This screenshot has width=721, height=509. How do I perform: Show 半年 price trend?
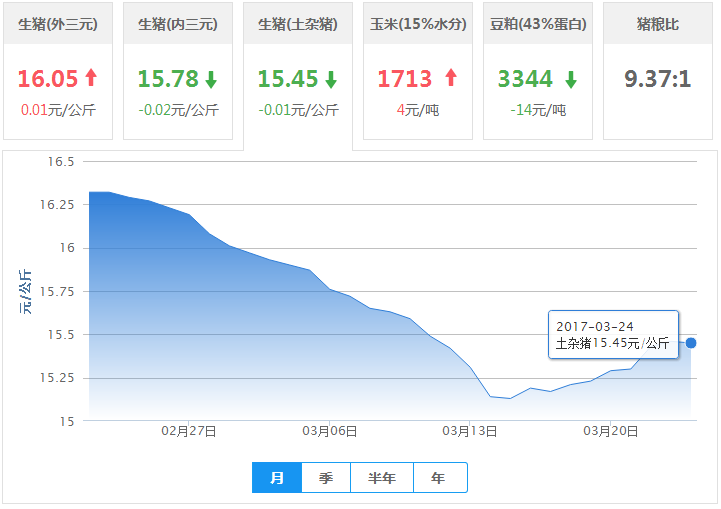click(382, 478)
